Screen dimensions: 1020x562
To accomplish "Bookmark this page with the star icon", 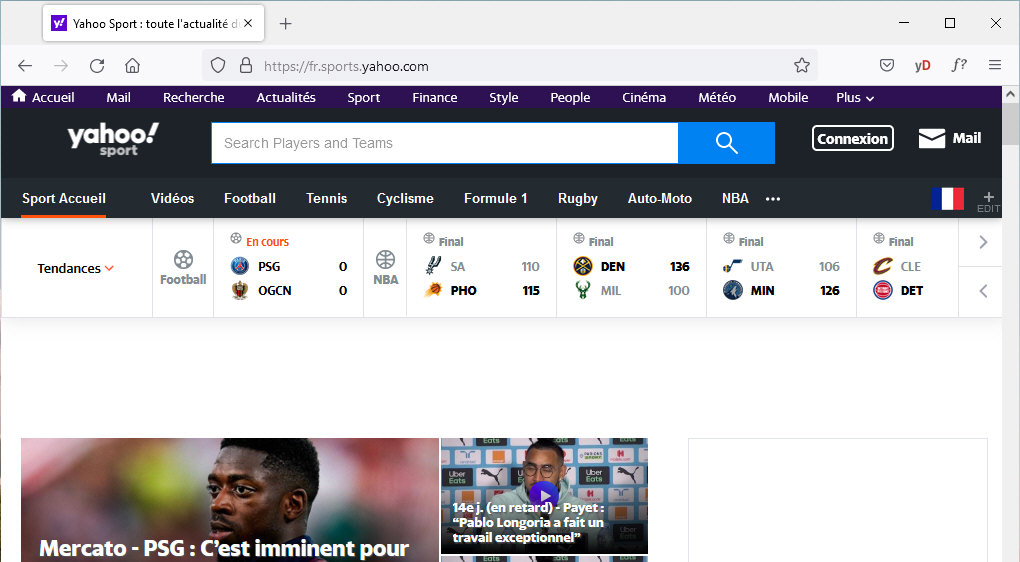I will pyautogui.click(x=801, y=66).
